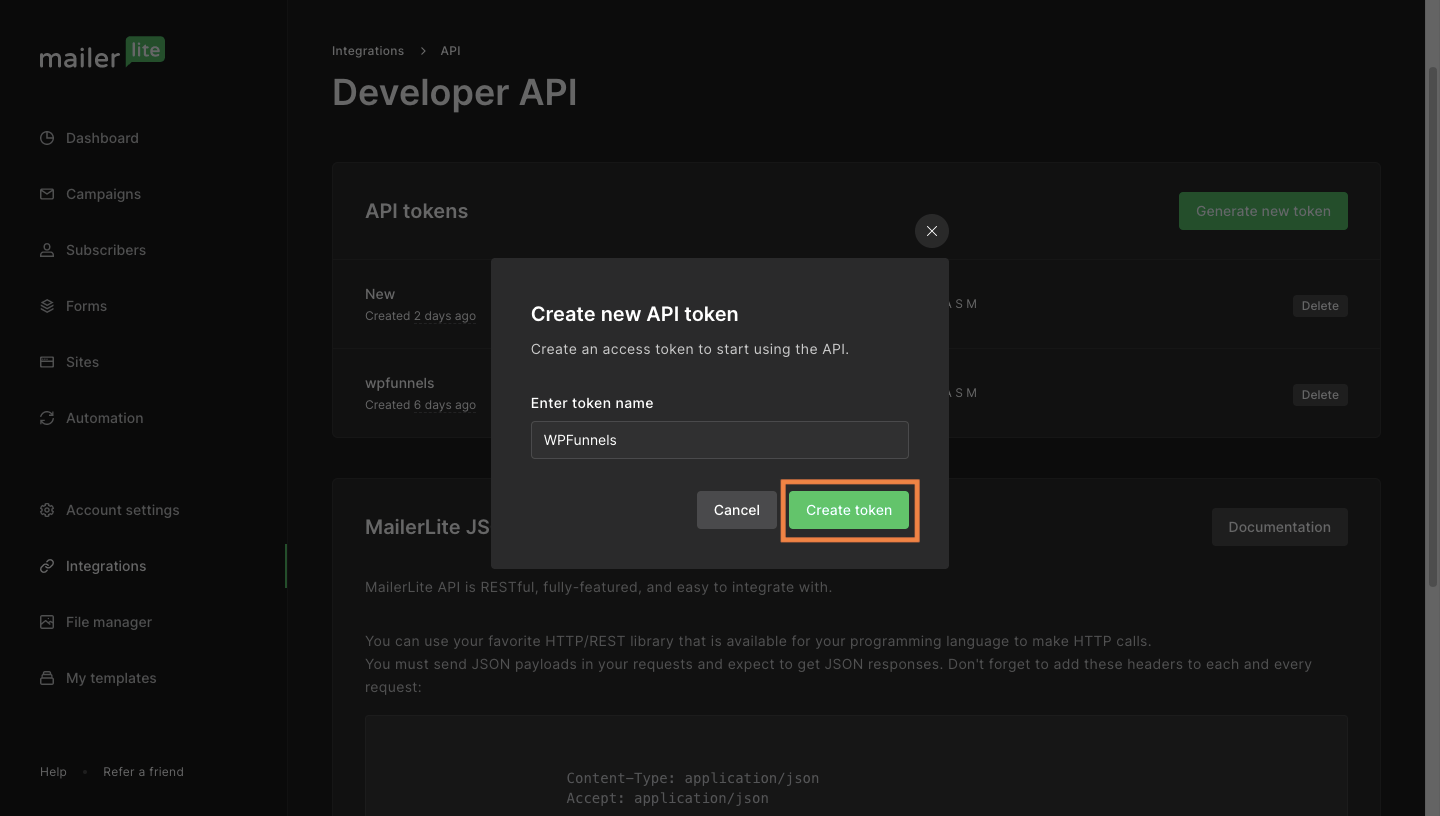Open the API Documentation button
The height and width of the screenshot is (816, 1440).
(1279, 527)
